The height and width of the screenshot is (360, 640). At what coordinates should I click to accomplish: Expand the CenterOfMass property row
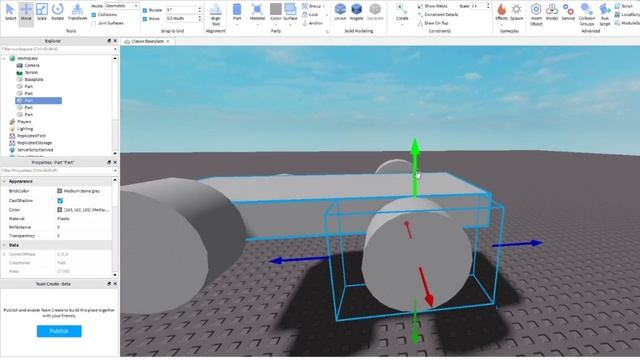(4, 254)
